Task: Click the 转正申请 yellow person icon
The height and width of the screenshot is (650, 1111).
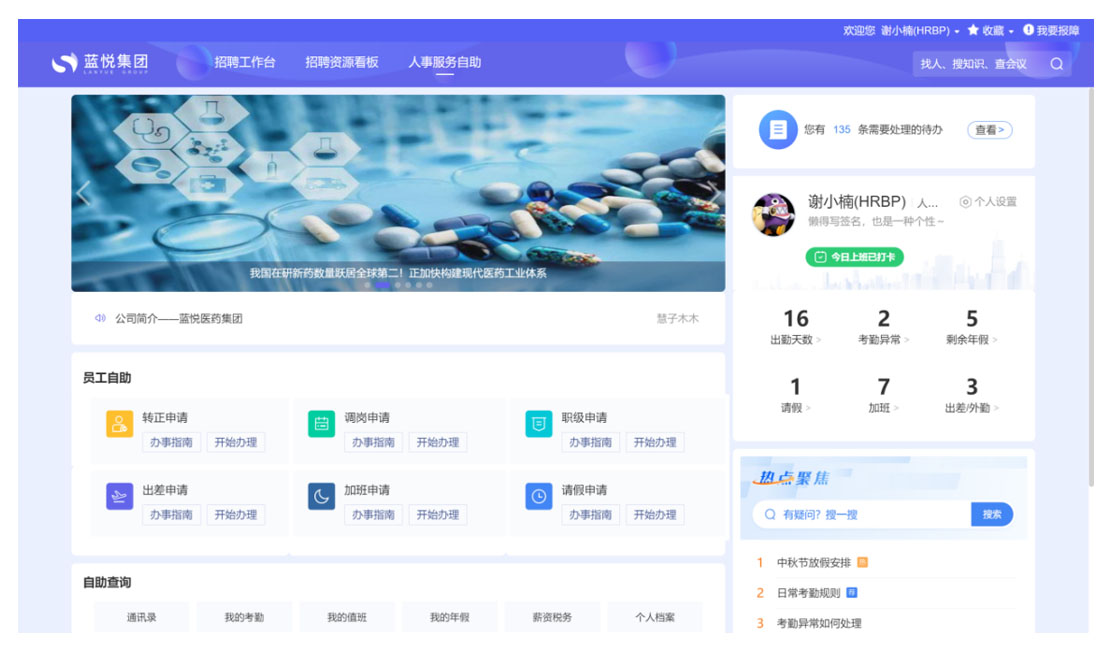Action: point(119,424)
